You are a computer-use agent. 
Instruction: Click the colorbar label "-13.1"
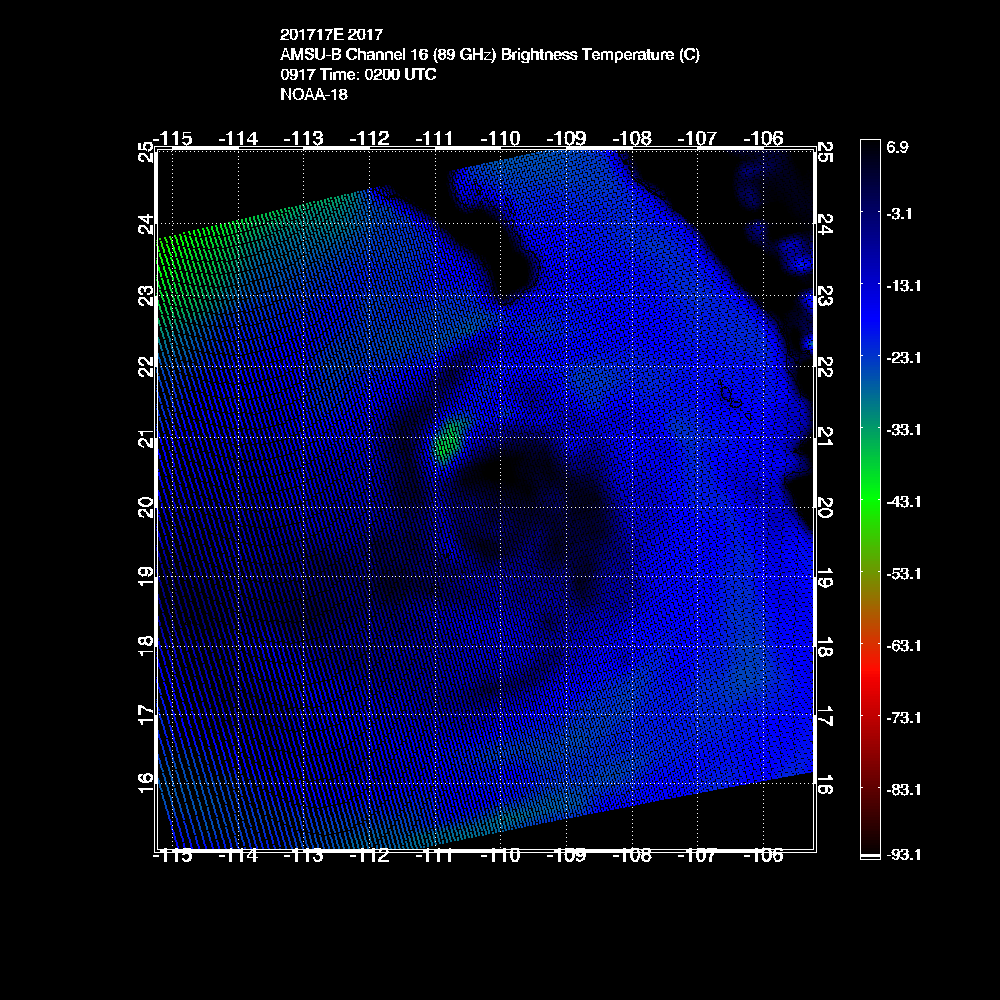(904, 286)
